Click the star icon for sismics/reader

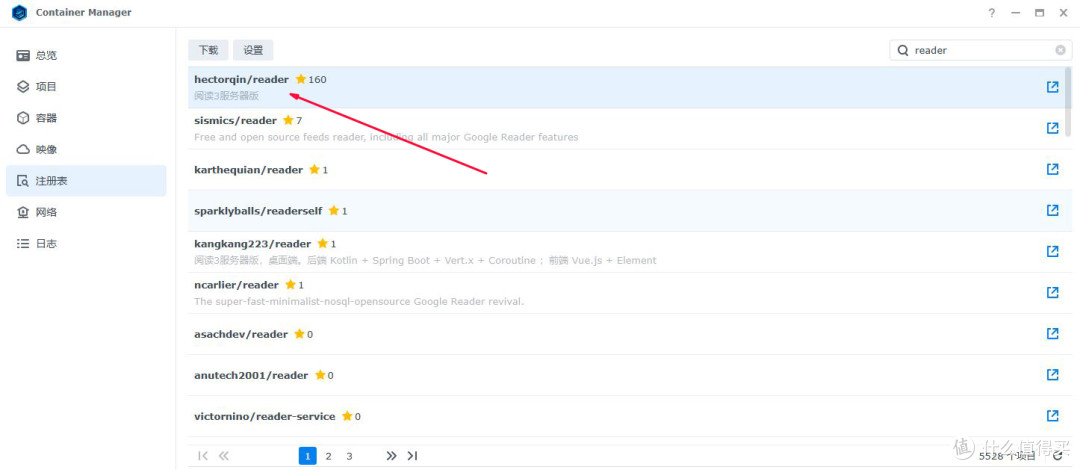click(288, 120)
